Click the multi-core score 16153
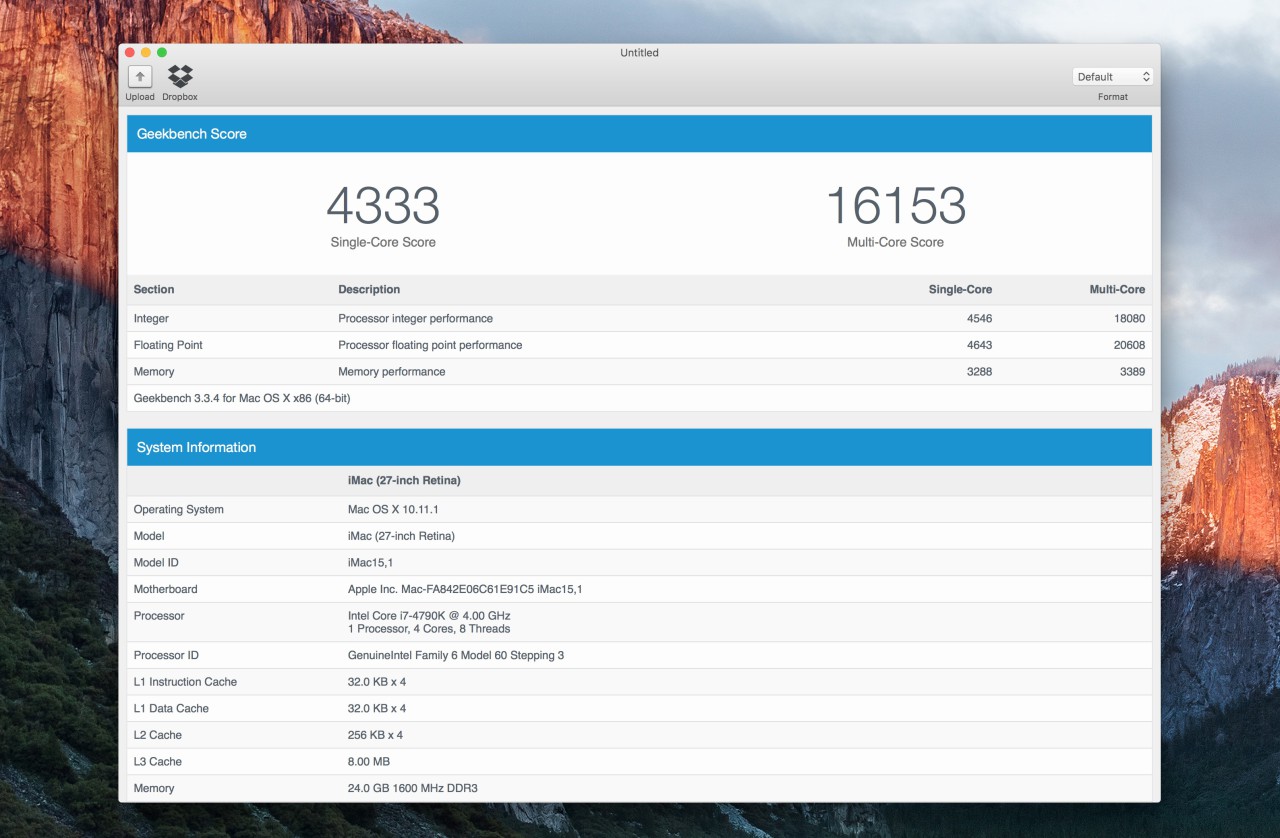This screenshot has width=1280, height=838. (895, 206)
